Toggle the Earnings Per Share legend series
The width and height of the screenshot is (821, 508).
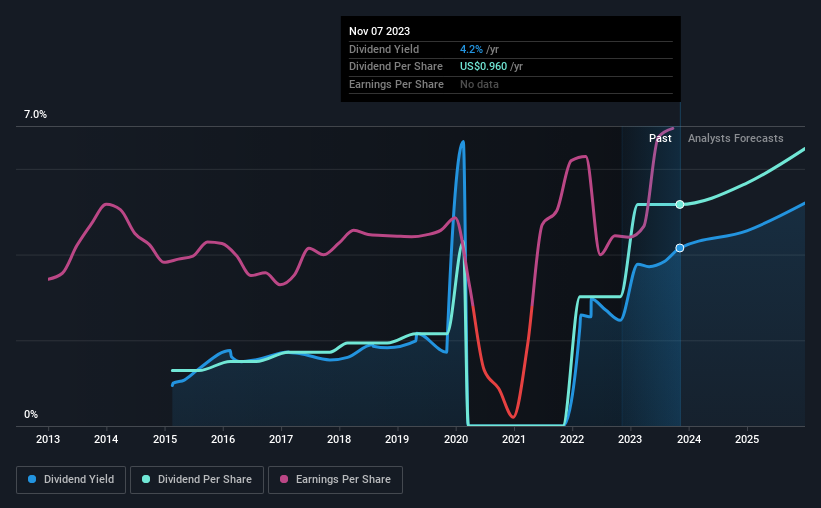(335, 480)
